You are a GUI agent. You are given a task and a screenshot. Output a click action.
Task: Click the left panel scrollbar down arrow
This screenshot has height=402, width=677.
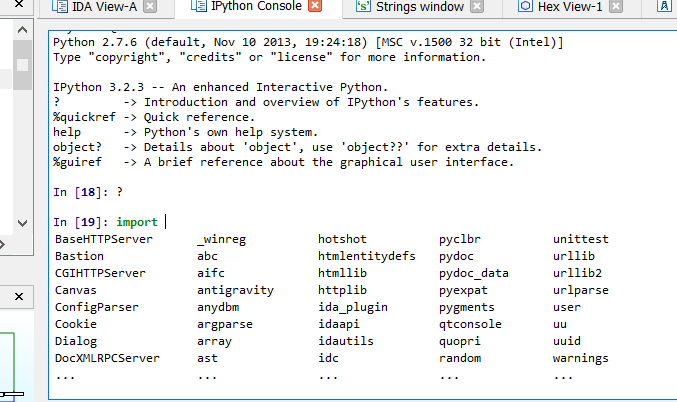pyautogui.click(x=24, y=222)
